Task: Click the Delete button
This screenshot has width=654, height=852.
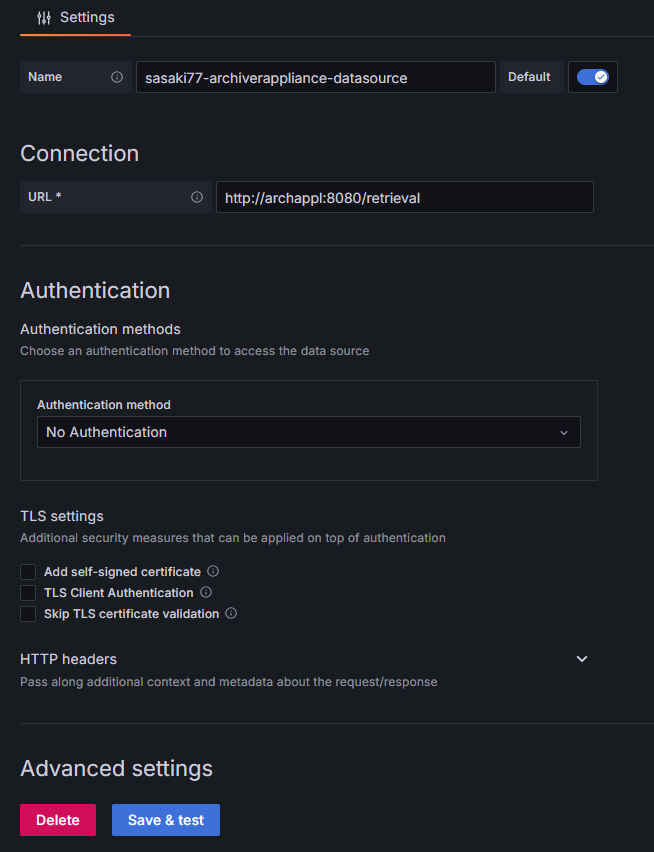Action: [57, 819]
